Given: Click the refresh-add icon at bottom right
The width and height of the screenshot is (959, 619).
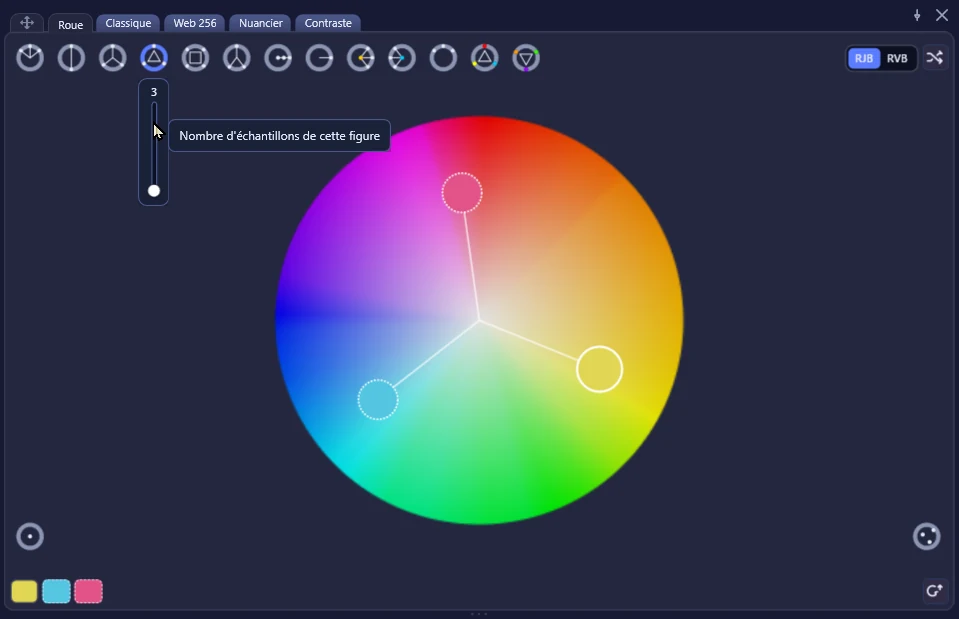Looking at the screenshot, I should 934,591.
